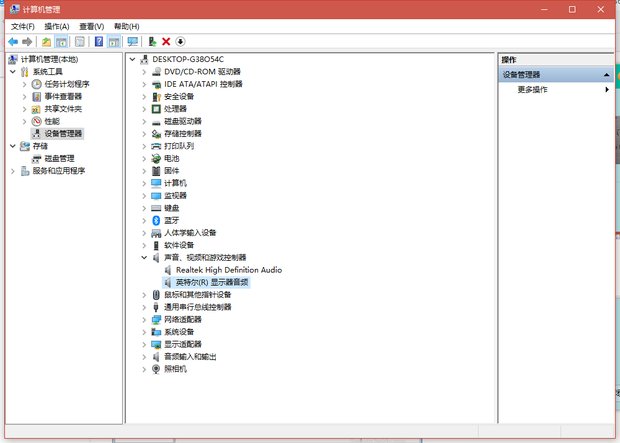Collapse the 声音、视频和游戏控制器 category
This screenshot has height=443, width=620.
pyautogui.click(x=145, y=257)
